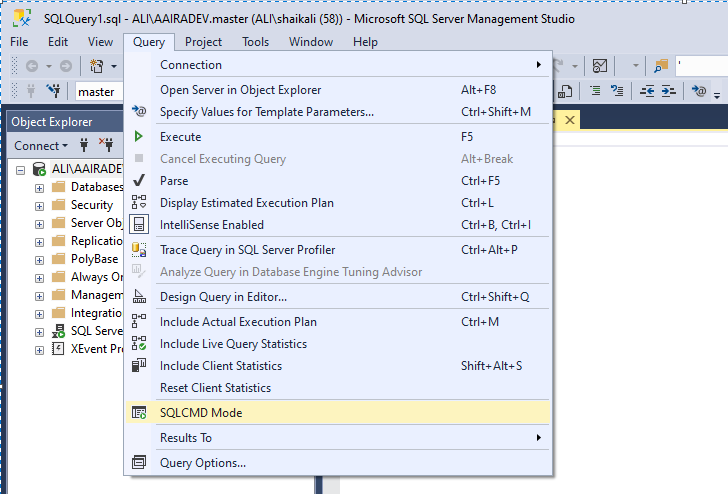Image resolution: width=728 pixels, height=494 pixels.
Task: Click the Results to File toolbar icon
Action: pyautogui.click(x=565, y=91)
